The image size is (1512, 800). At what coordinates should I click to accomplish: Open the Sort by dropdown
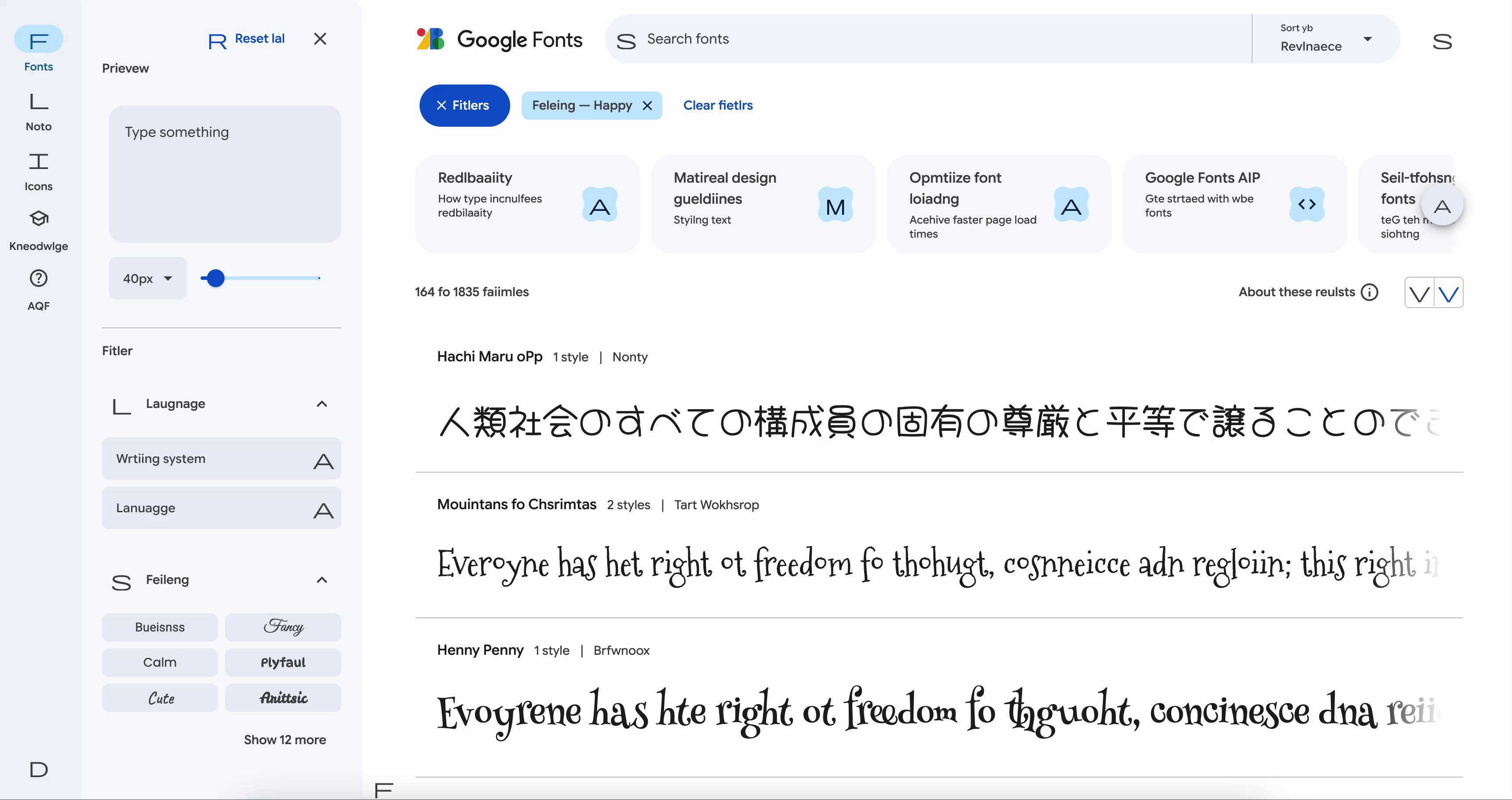click(x=1326, y=39)
